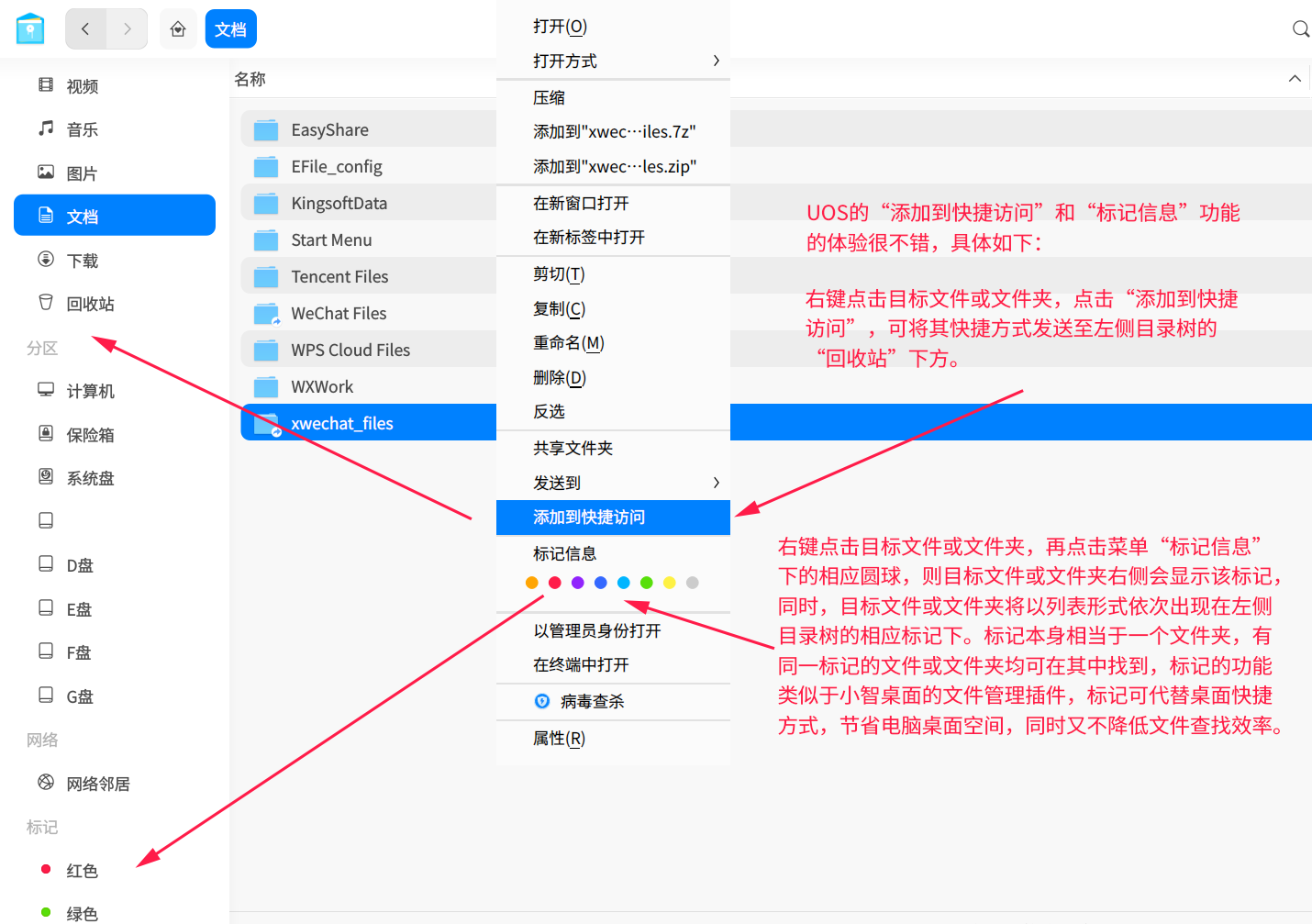Open 网络邻居 in the sidebar
The height and width of the screenshot is (924, 1312).
[115, 784]
